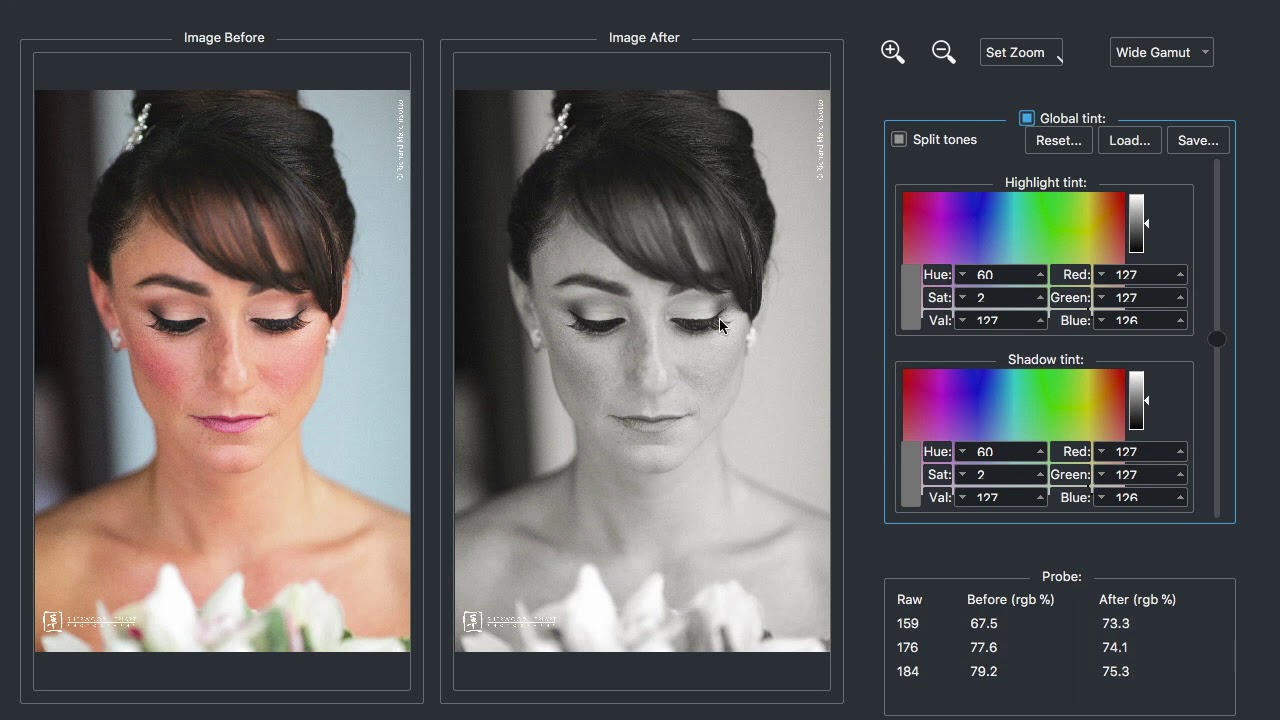The height and width of the screenshot is (720, 1280).
Task: Click Shadow tint Blue value 126
Action: point(1127,498)
